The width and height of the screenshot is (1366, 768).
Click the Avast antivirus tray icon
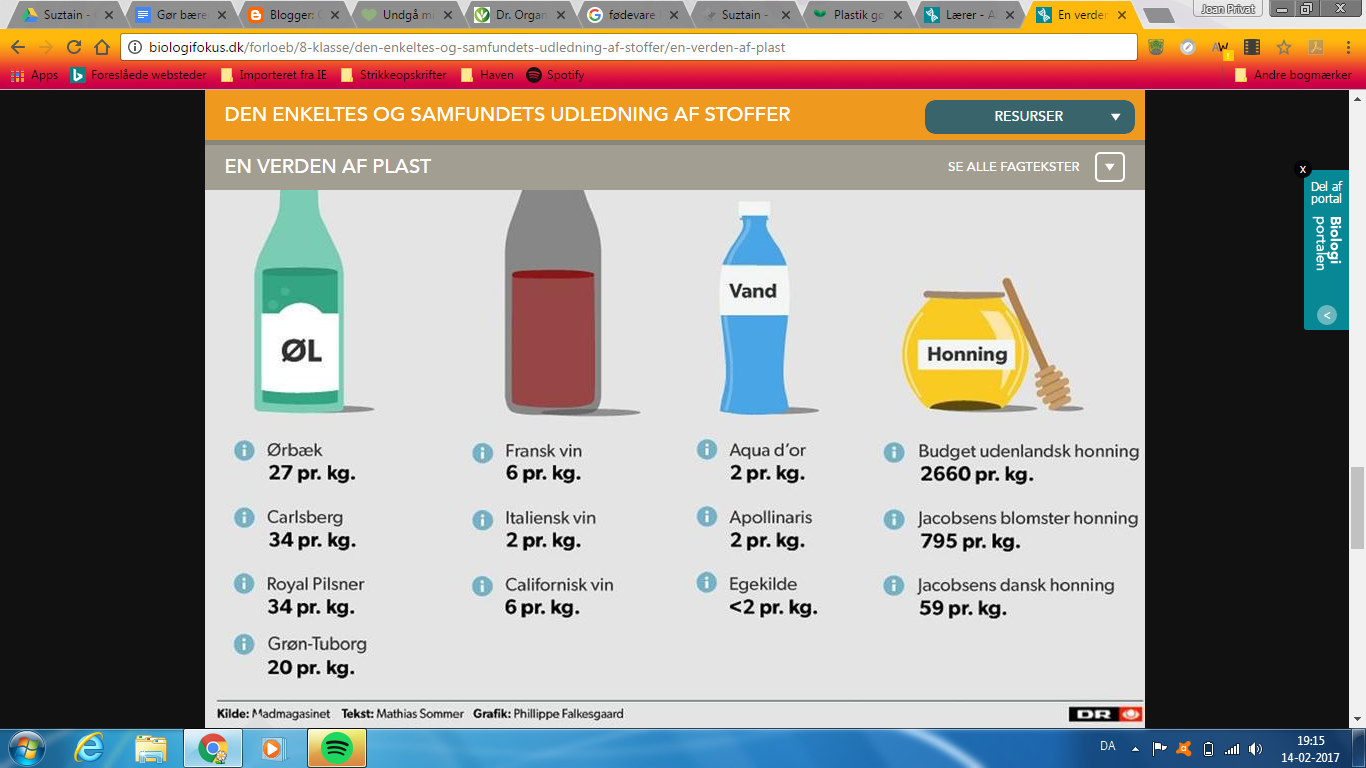(x=1183, y=748)
